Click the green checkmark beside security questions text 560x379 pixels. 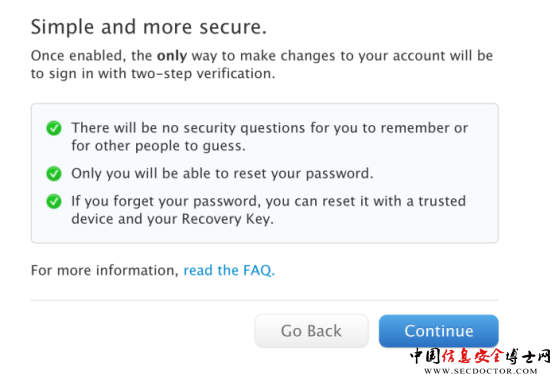coord(54,128)
